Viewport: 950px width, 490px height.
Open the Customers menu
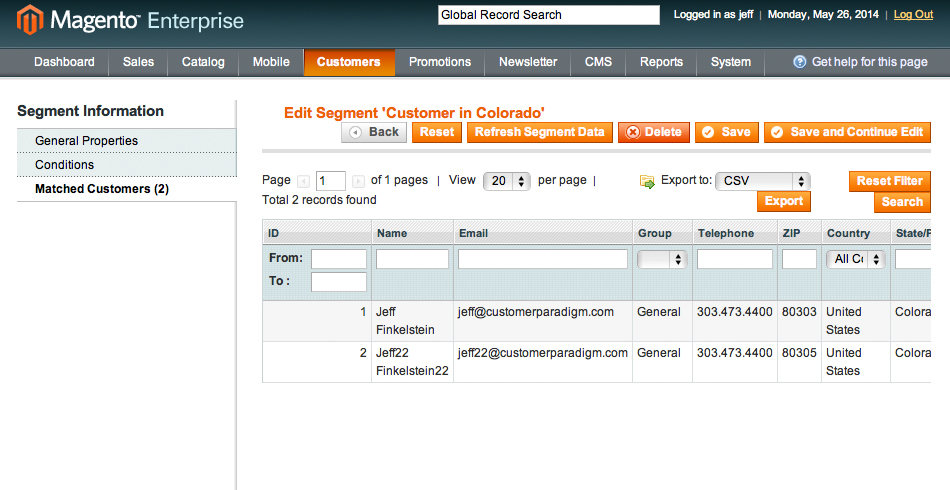pyautogui.click(x=348, y=62)
